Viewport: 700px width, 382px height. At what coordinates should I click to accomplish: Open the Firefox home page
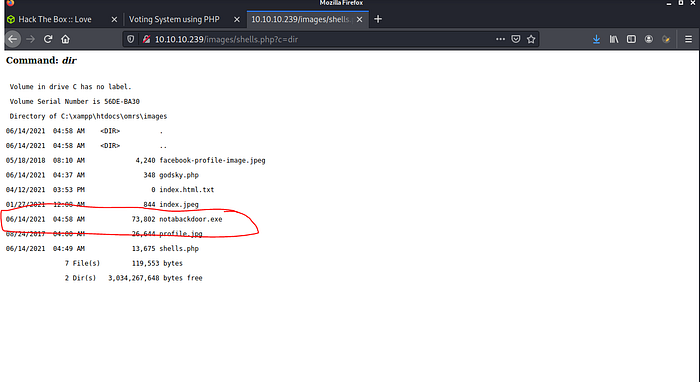(66, 39)
